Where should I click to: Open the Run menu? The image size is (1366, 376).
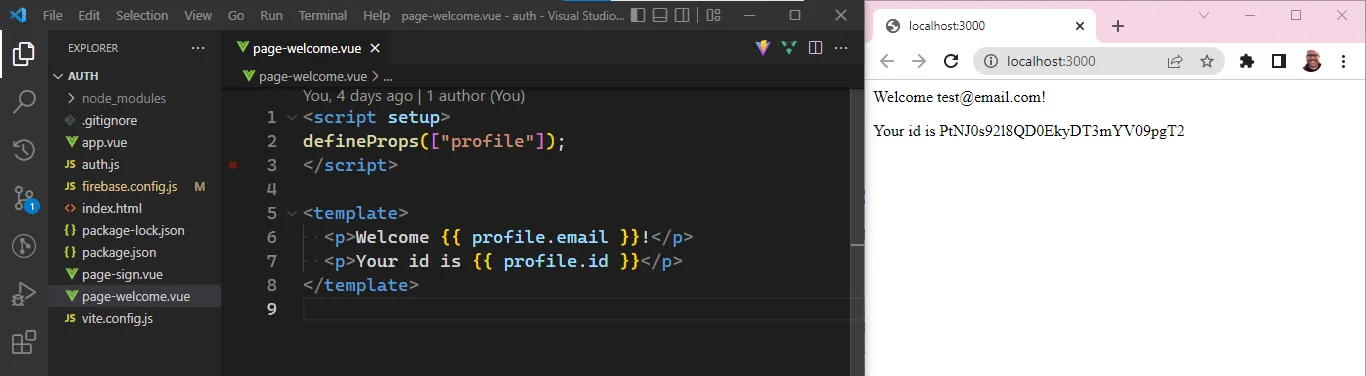tap(271, 15)
